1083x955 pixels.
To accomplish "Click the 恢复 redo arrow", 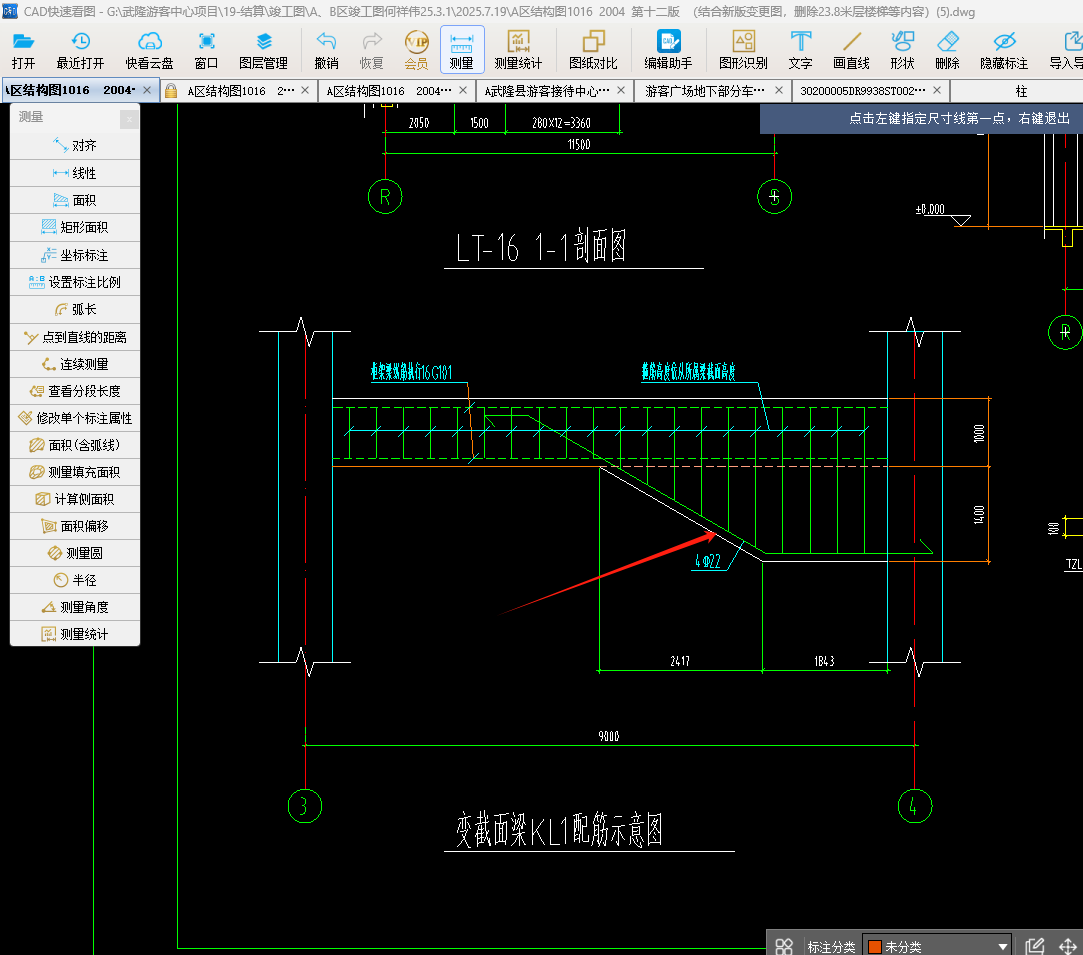I will (372, 50).
